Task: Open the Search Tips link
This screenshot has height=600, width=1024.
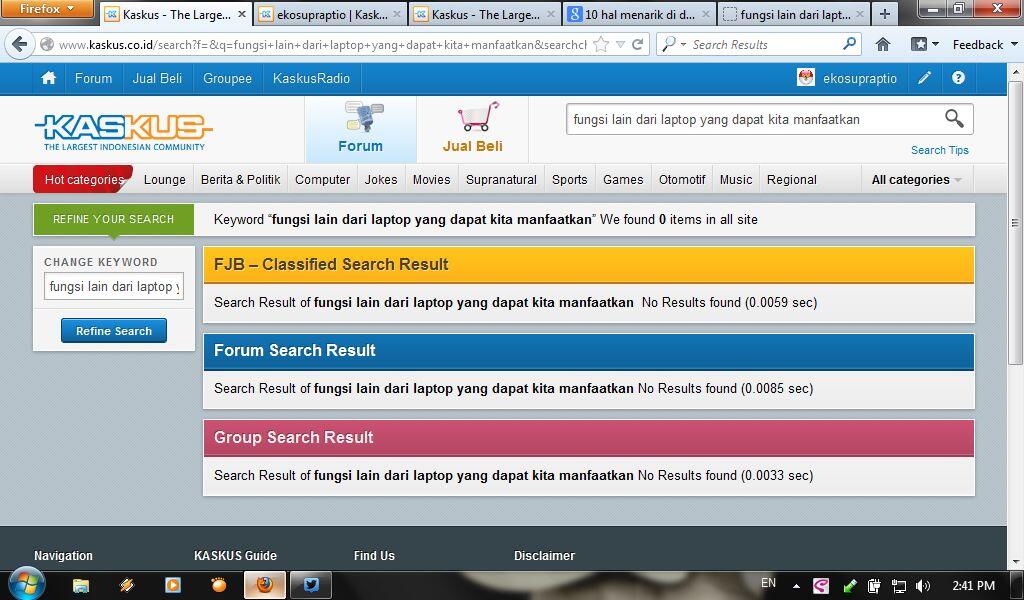Action: tap(939, 150)
